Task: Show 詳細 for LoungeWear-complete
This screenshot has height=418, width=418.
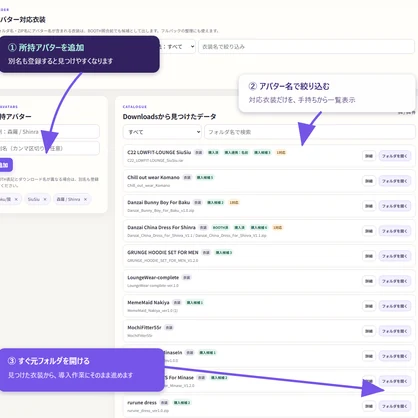Action: click(x=369, y=281)
